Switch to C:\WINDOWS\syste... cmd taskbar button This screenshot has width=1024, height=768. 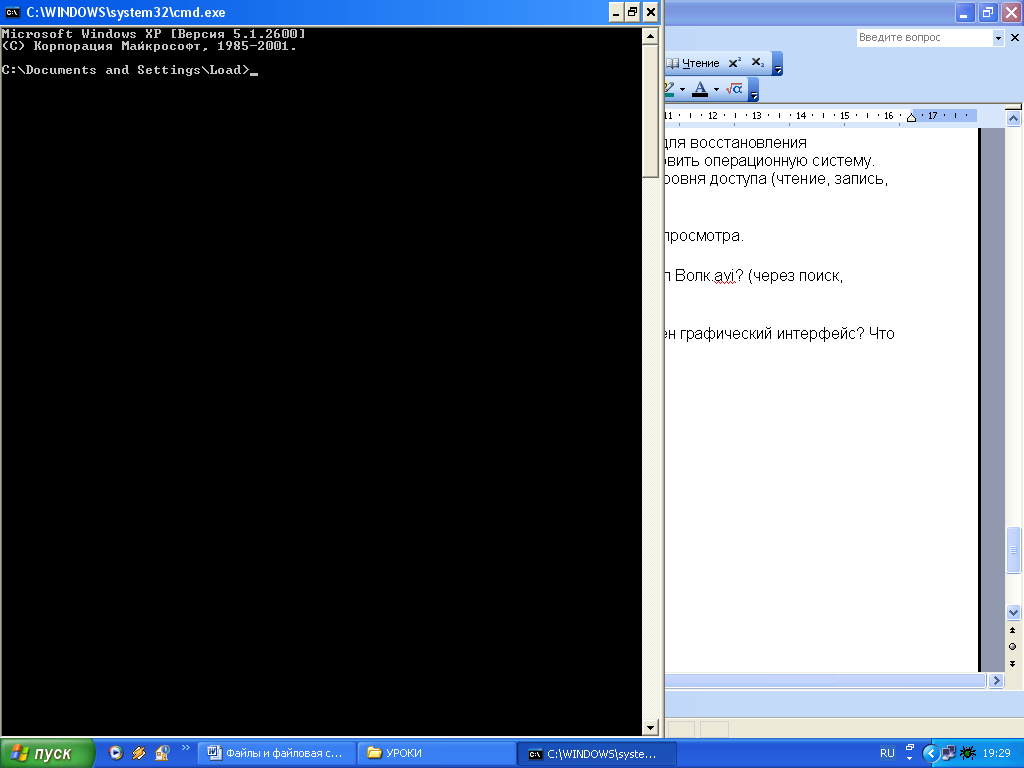tap(596, 753)
